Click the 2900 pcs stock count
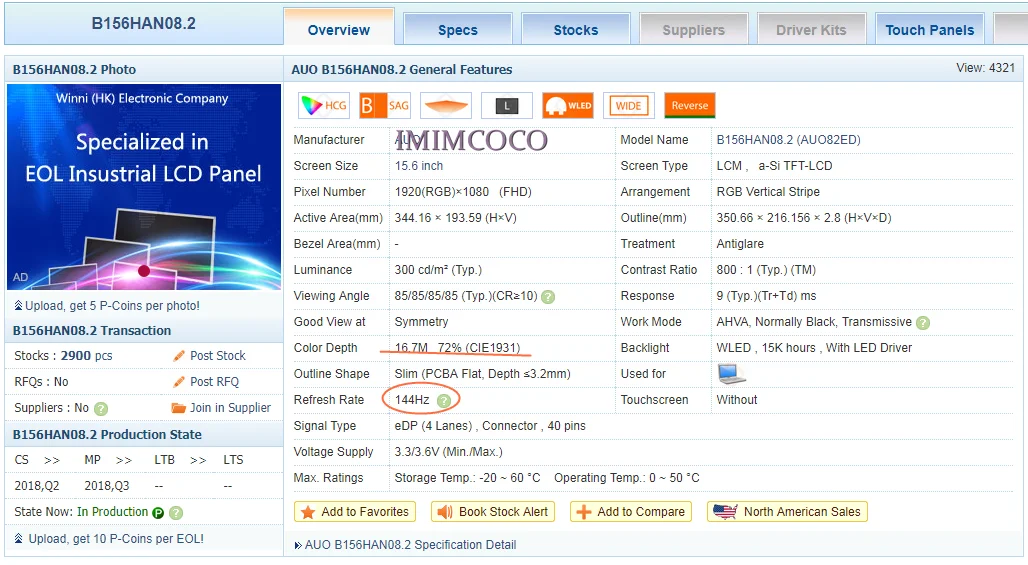1028x565 pixels. 87,356
